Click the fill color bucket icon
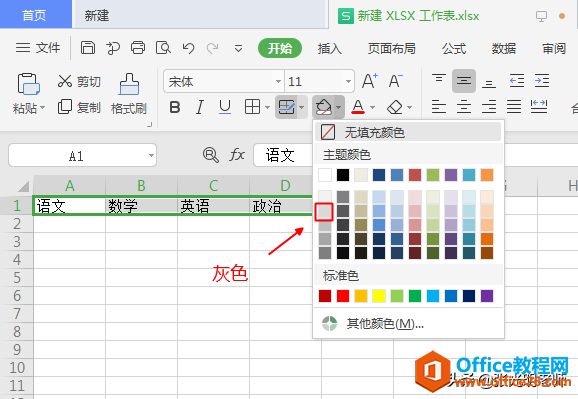The width and height of the screenshot is (578, 399). point(323,107)
